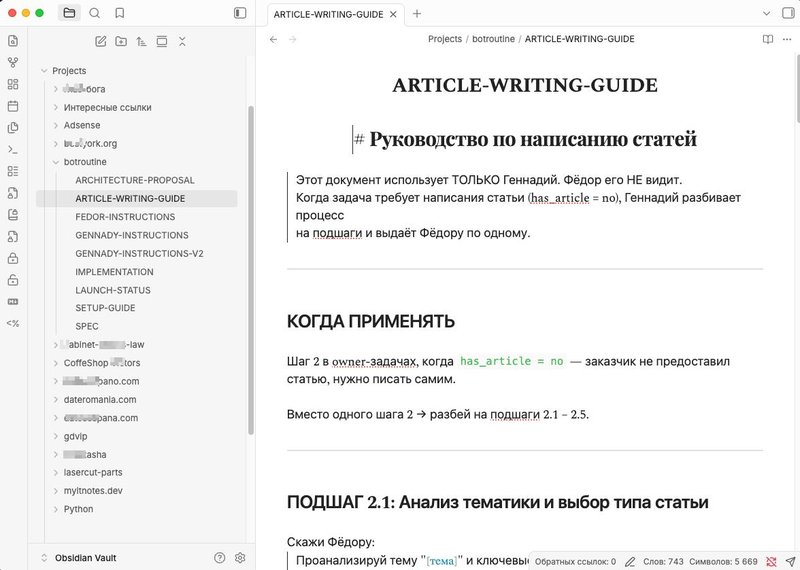This screenshot has height=570, width=800.
Task: Expand the Интересные ссылки folder
Action: (x=56, y=108)
